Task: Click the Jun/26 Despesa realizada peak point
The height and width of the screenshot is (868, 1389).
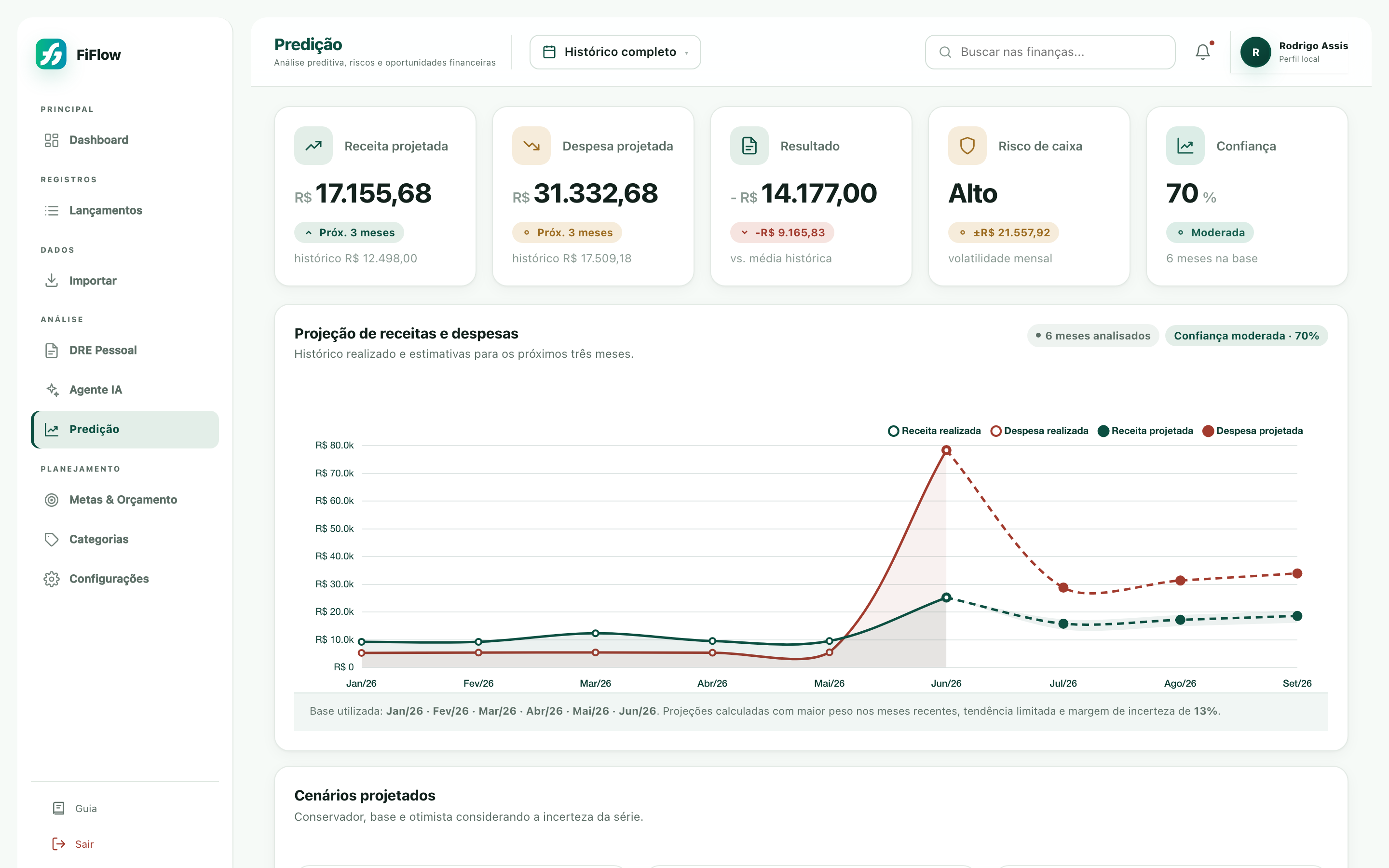Action: point(946,451)
